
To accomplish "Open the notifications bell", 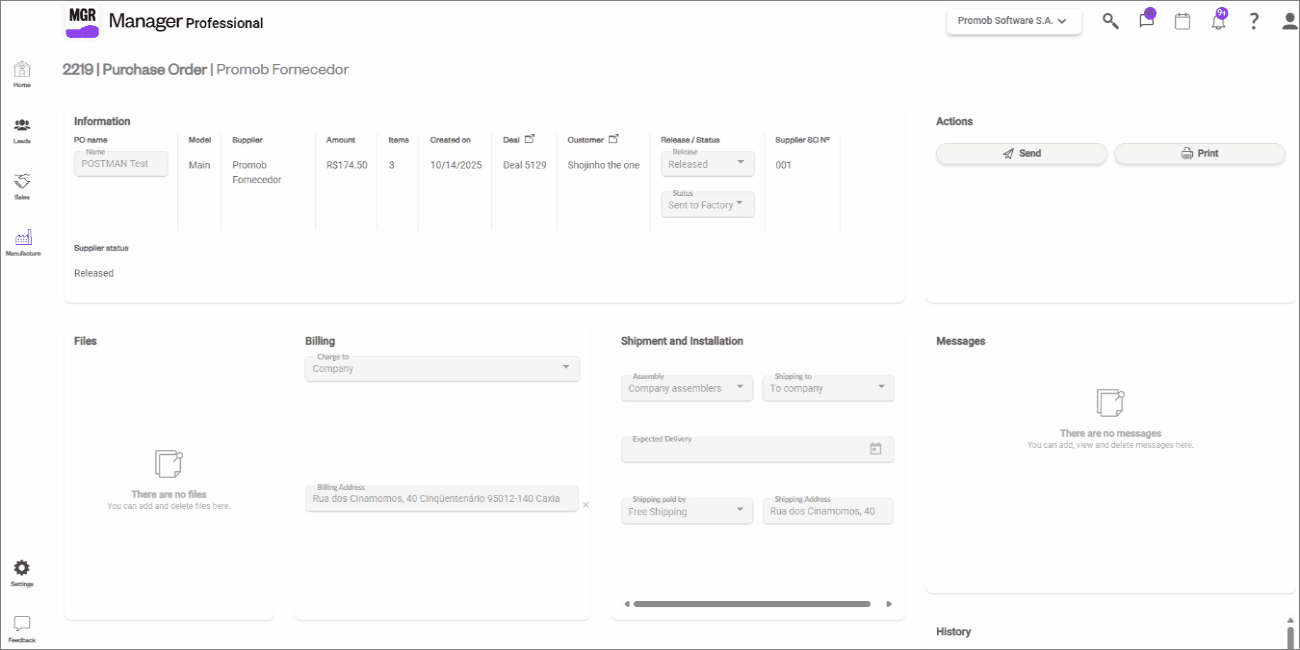I will 1218,21.
